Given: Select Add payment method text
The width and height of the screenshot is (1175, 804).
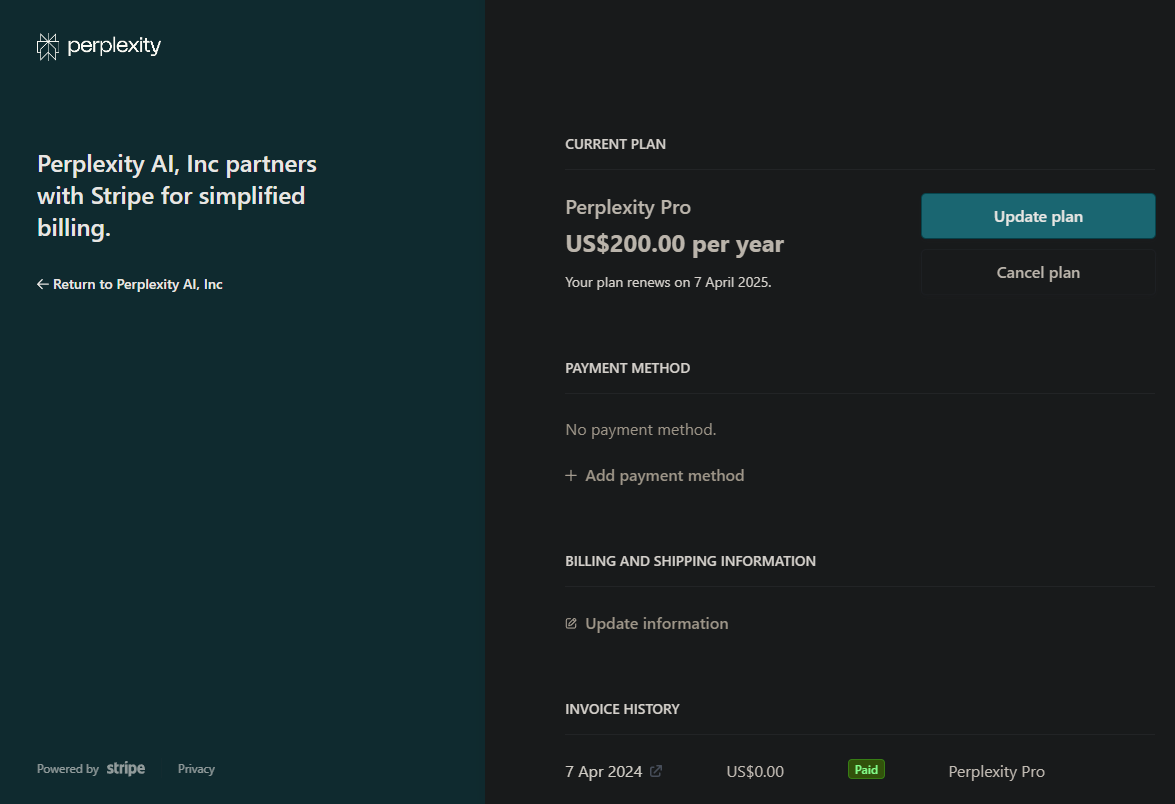Looking at the screenshot, I should coord(664,476).
